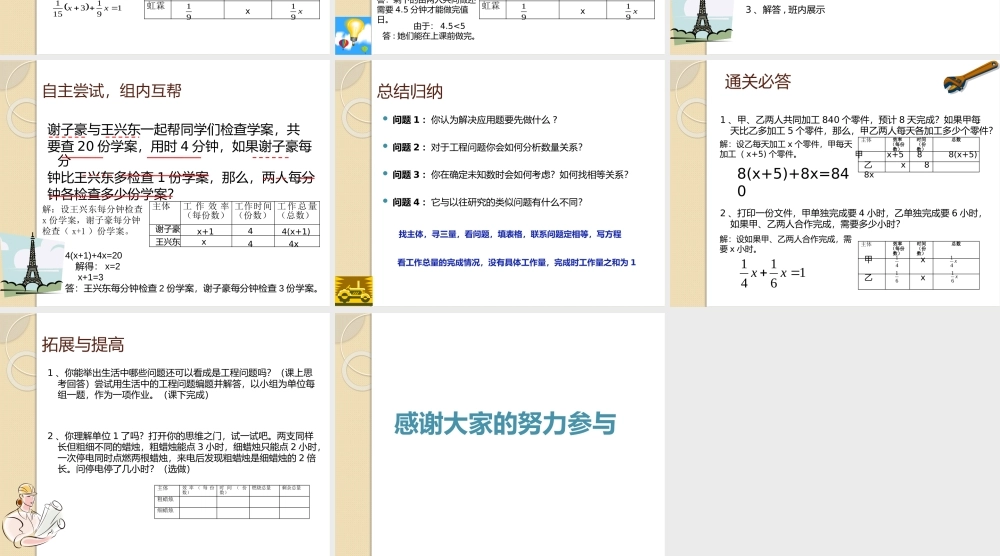
Task: Click the problem text starting 谢子豪与王兴东一起
Action: pos(180,161)
